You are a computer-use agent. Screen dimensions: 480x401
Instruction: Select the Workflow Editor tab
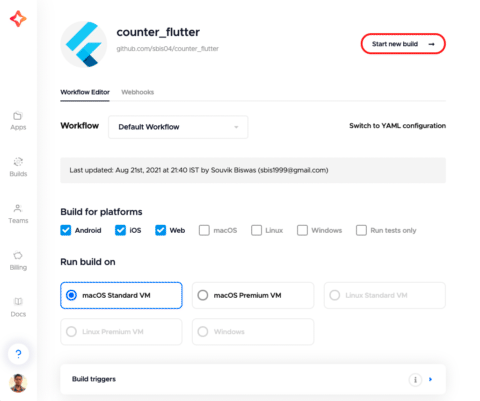(x=85, y=92)
